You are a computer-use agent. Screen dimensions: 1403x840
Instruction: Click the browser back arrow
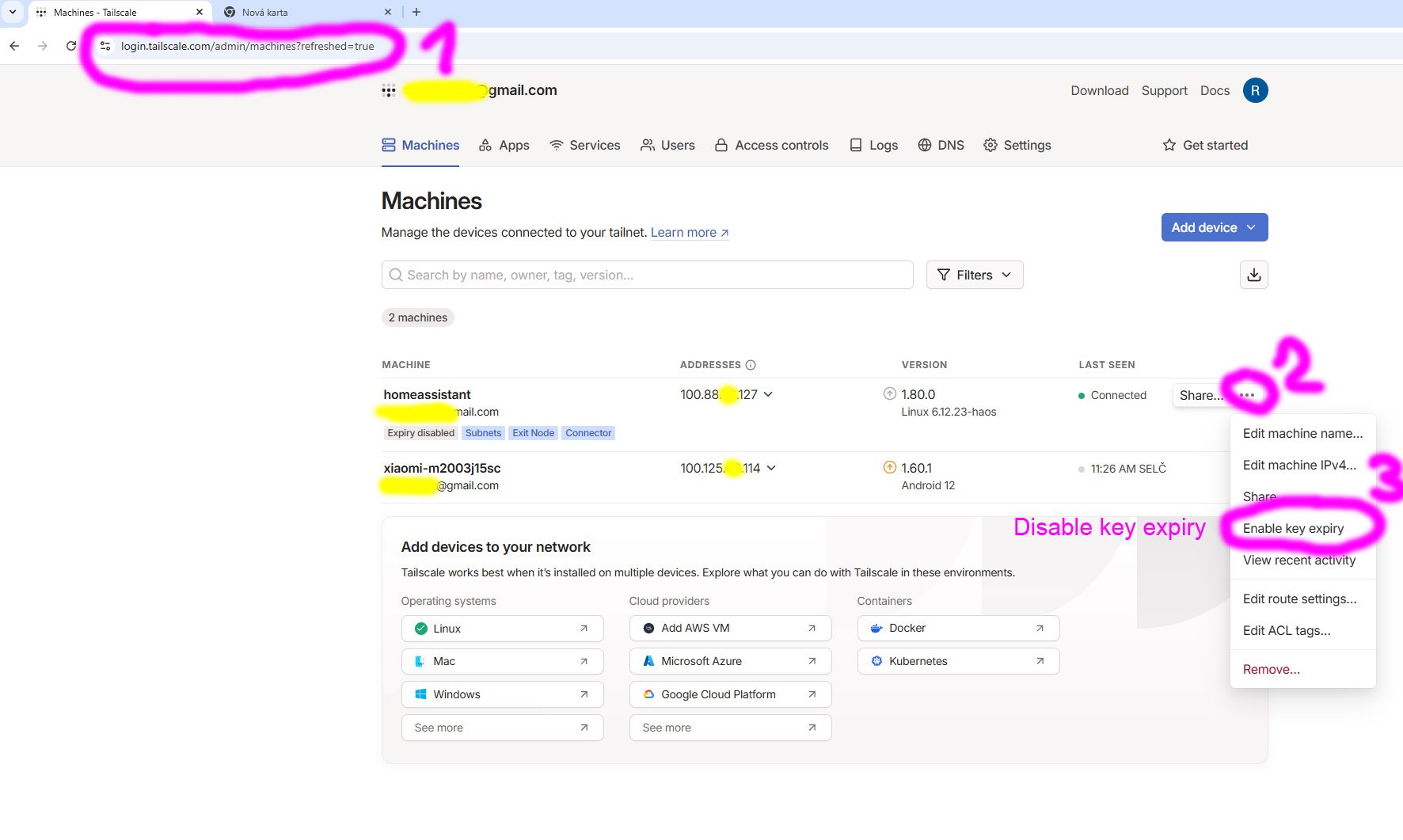[14, 46]
